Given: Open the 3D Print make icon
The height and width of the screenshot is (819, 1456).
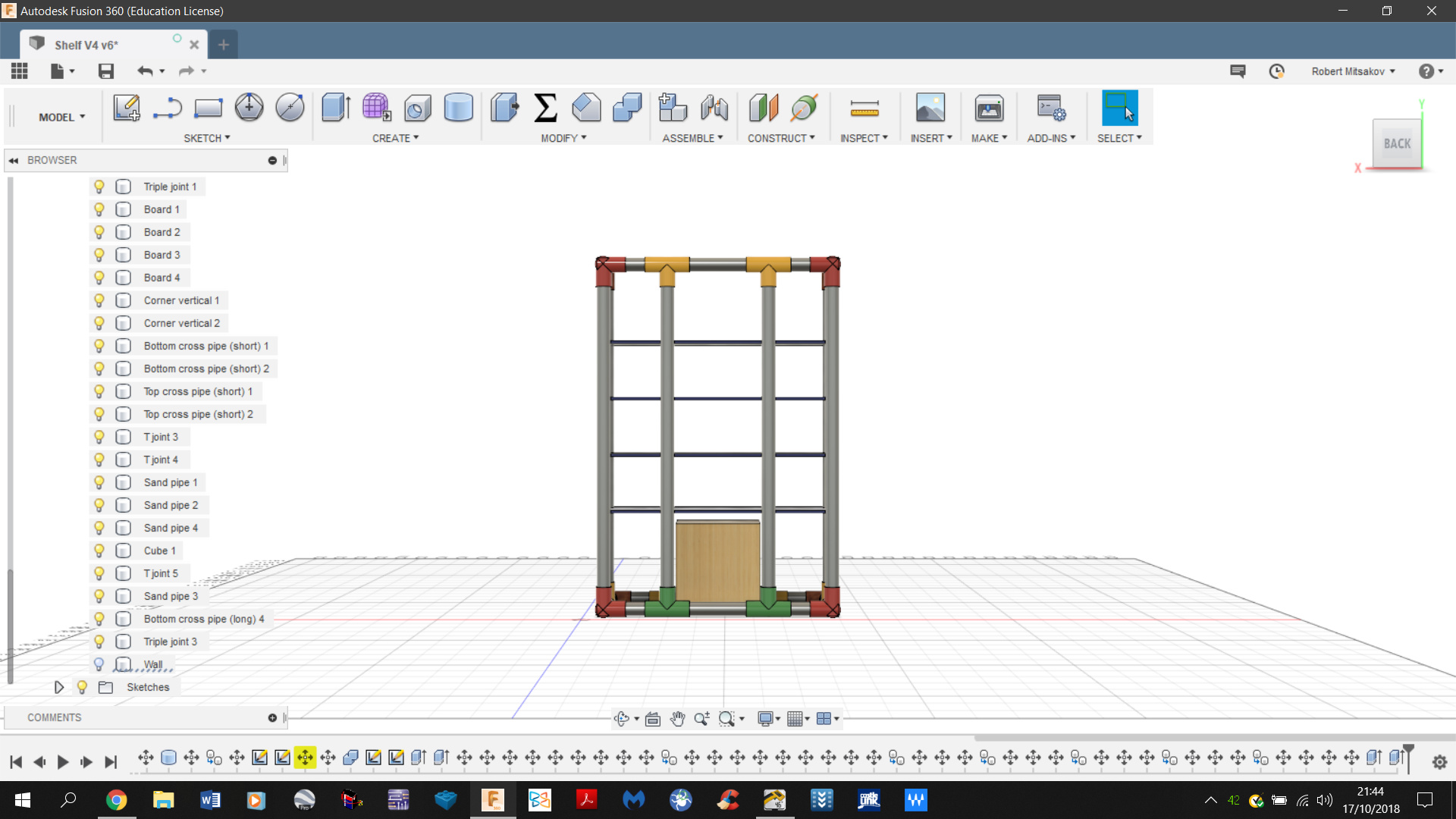Looking at the screenshot, I should point(989,108).
